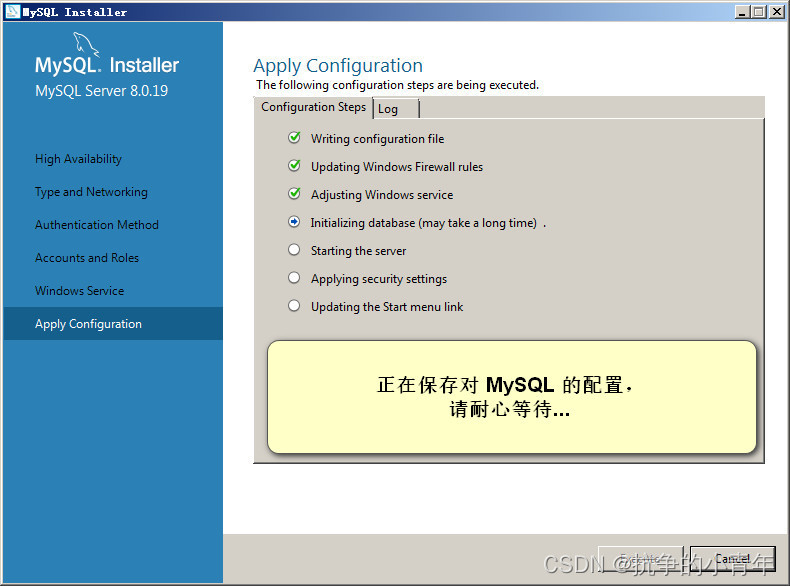Click the yellow Chinese tooltip message box
Screen dimensions: 790x586
click(511, 397)
